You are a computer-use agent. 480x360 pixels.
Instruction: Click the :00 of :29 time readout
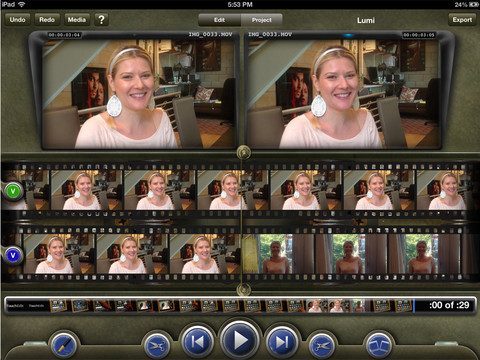tap(449, 305)
